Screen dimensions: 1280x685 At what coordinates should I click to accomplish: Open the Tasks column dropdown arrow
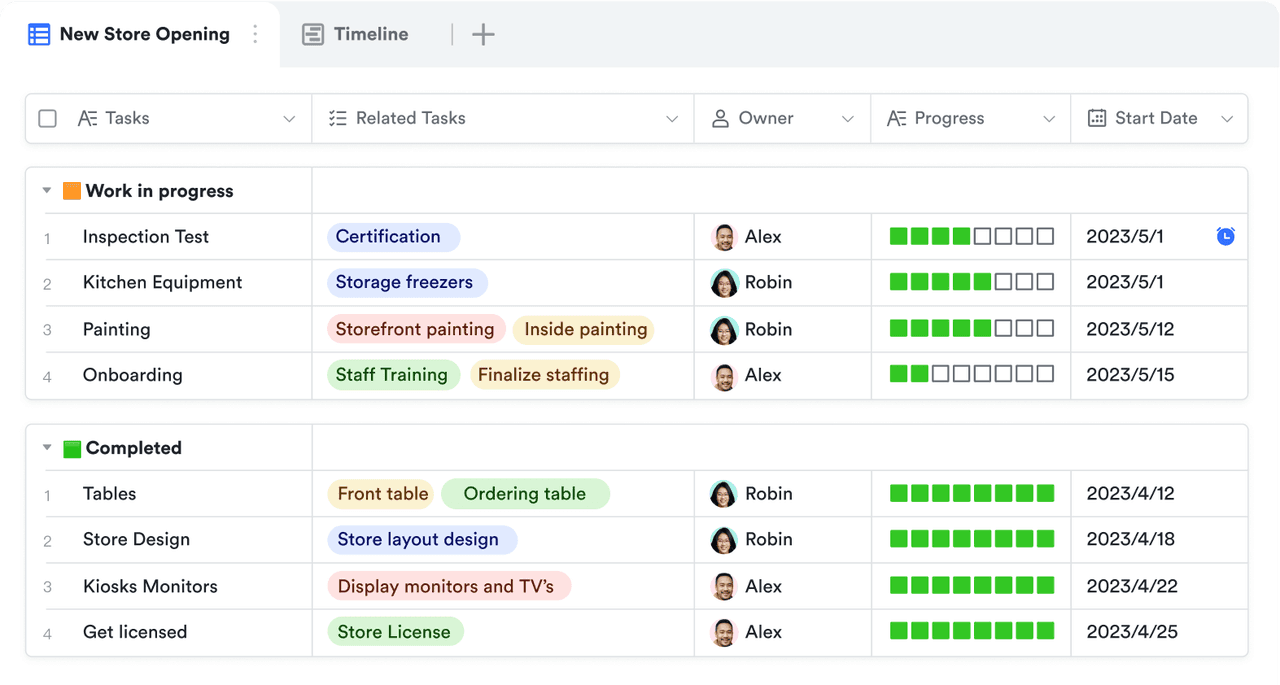click(289, 119)
